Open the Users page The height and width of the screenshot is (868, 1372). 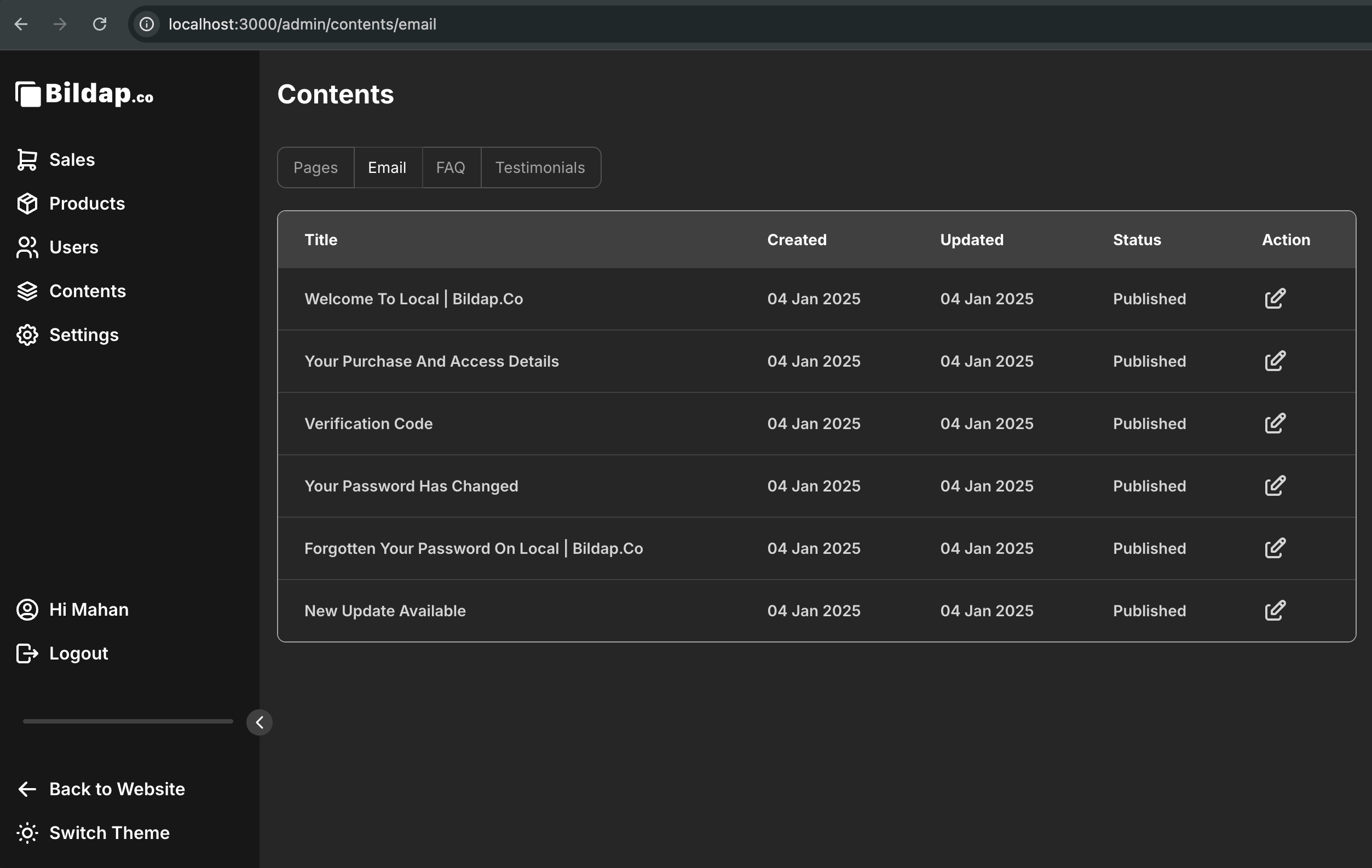73,247
